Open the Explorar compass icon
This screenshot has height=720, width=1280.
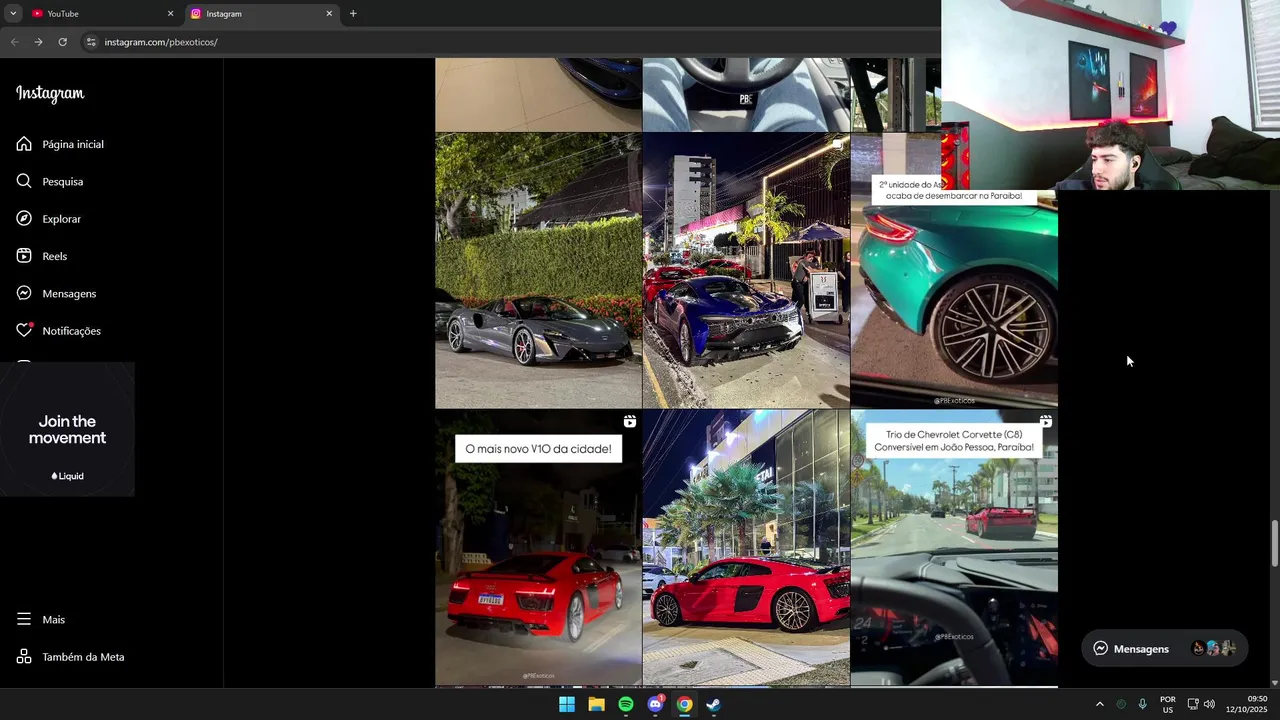(24, 218)
